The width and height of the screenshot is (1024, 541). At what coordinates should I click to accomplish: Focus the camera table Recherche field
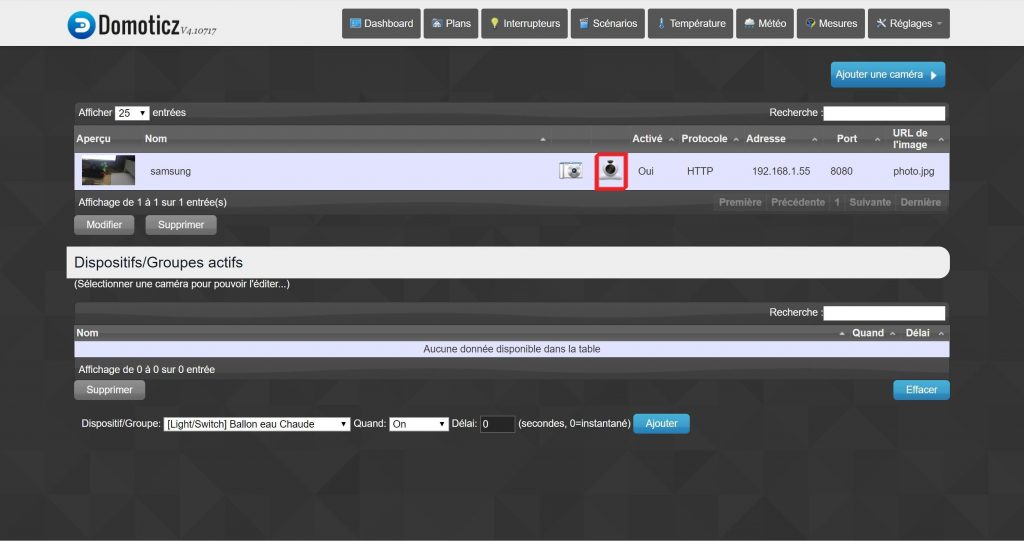[x=884, y=113]
